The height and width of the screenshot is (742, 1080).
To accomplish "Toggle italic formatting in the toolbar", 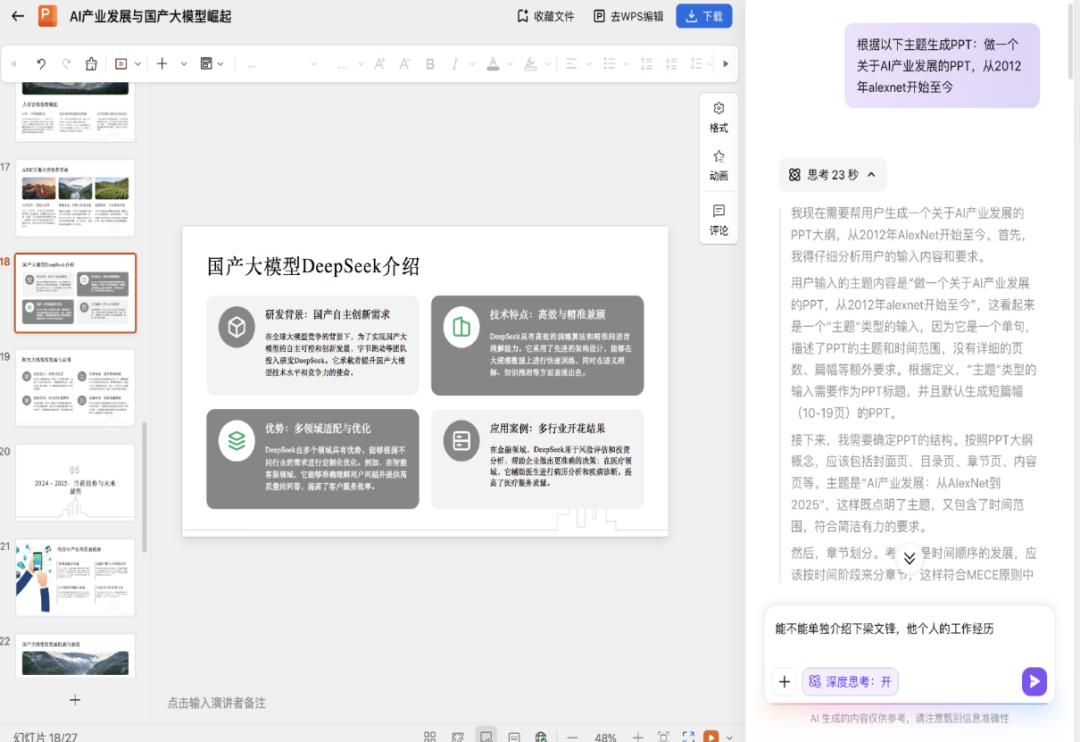I will point(456,62).
